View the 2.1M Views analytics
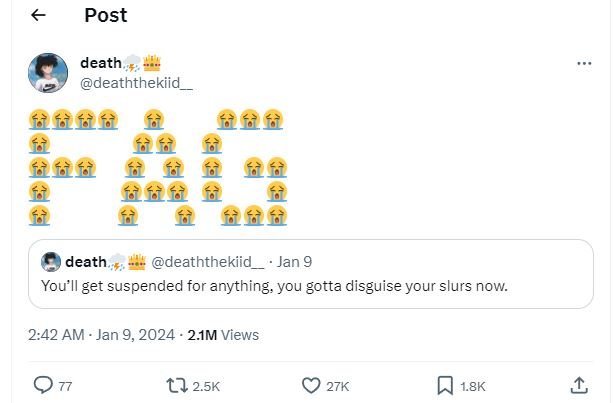The image size is (614, 403). point(223,335)
